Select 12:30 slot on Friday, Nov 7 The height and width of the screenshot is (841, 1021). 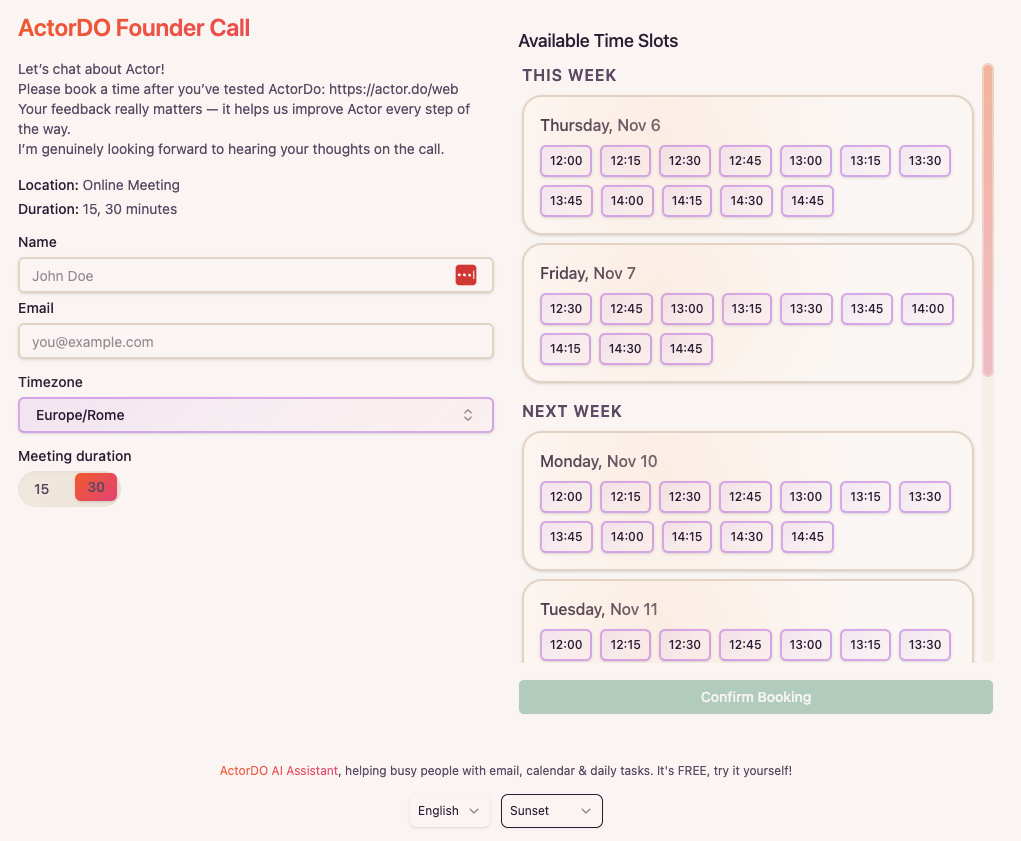(566, 309)
